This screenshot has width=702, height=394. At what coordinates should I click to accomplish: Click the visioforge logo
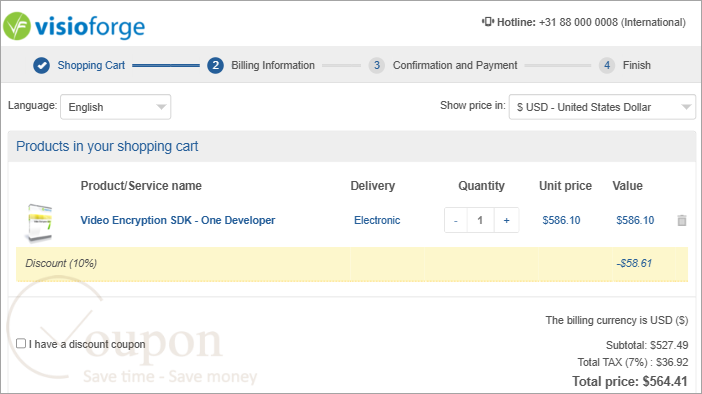[74, 26]
